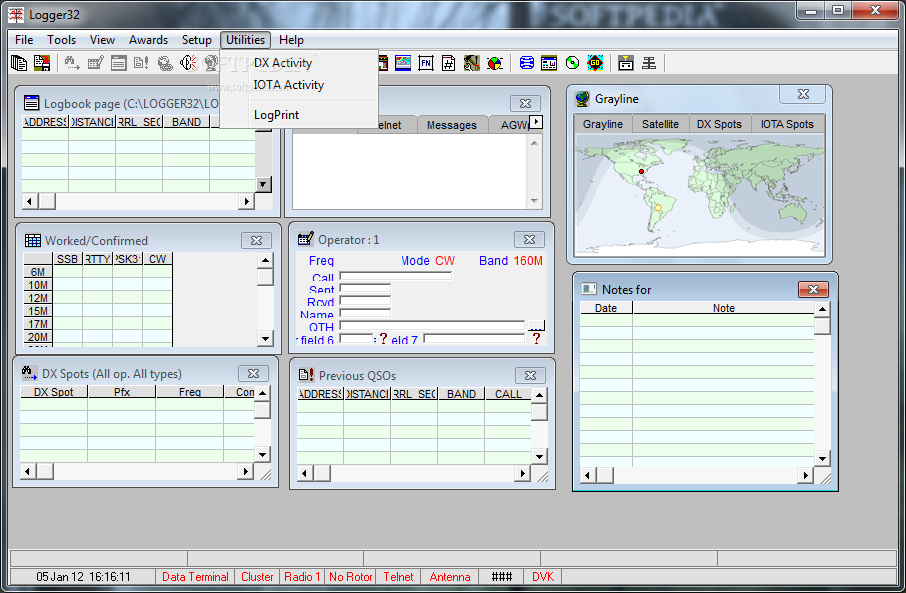
Task: Open the Setup menu
Action: [196, 40]
